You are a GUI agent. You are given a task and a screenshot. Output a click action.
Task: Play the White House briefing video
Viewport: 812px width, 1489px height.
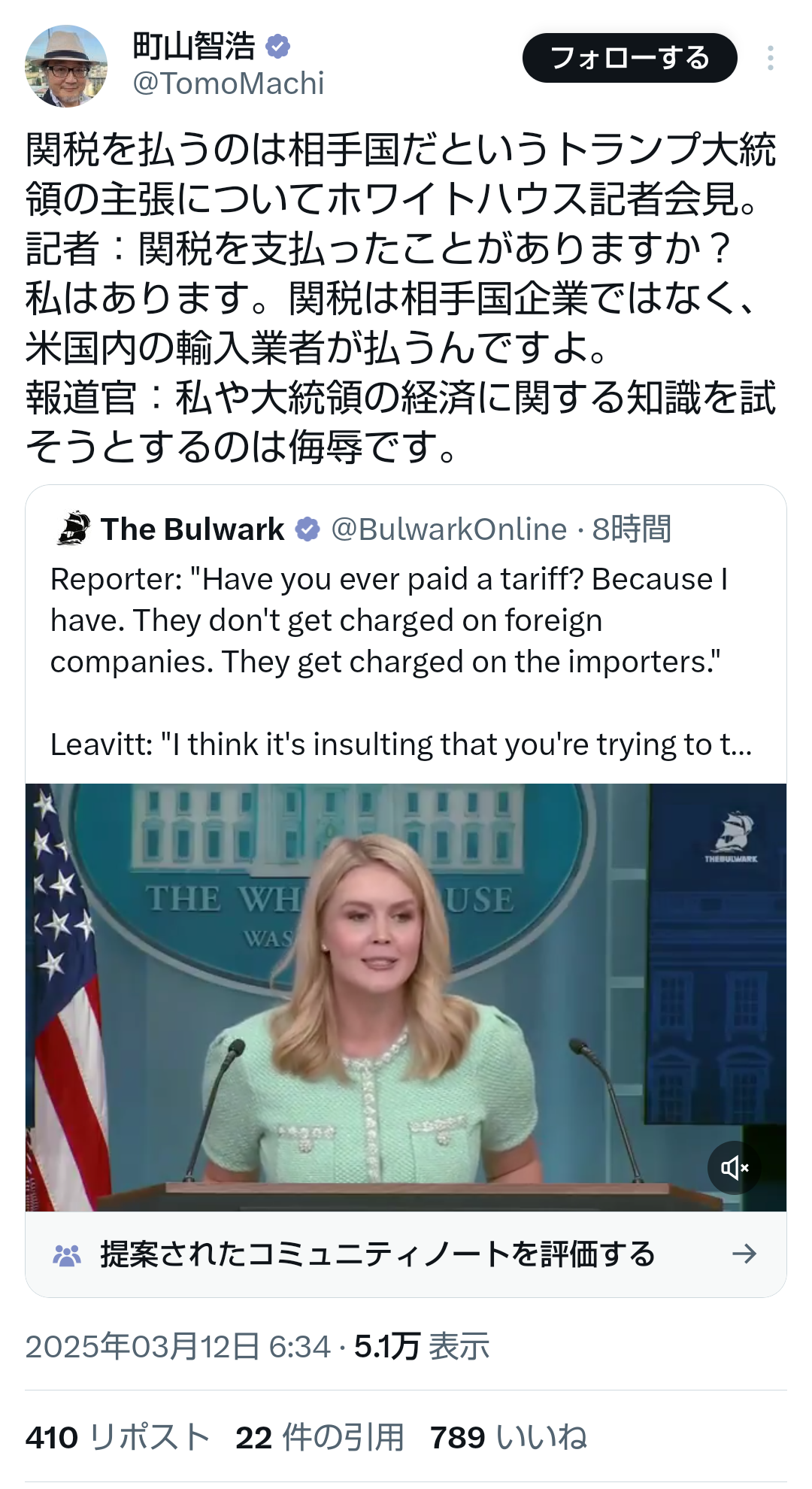[x=406, y=997]
